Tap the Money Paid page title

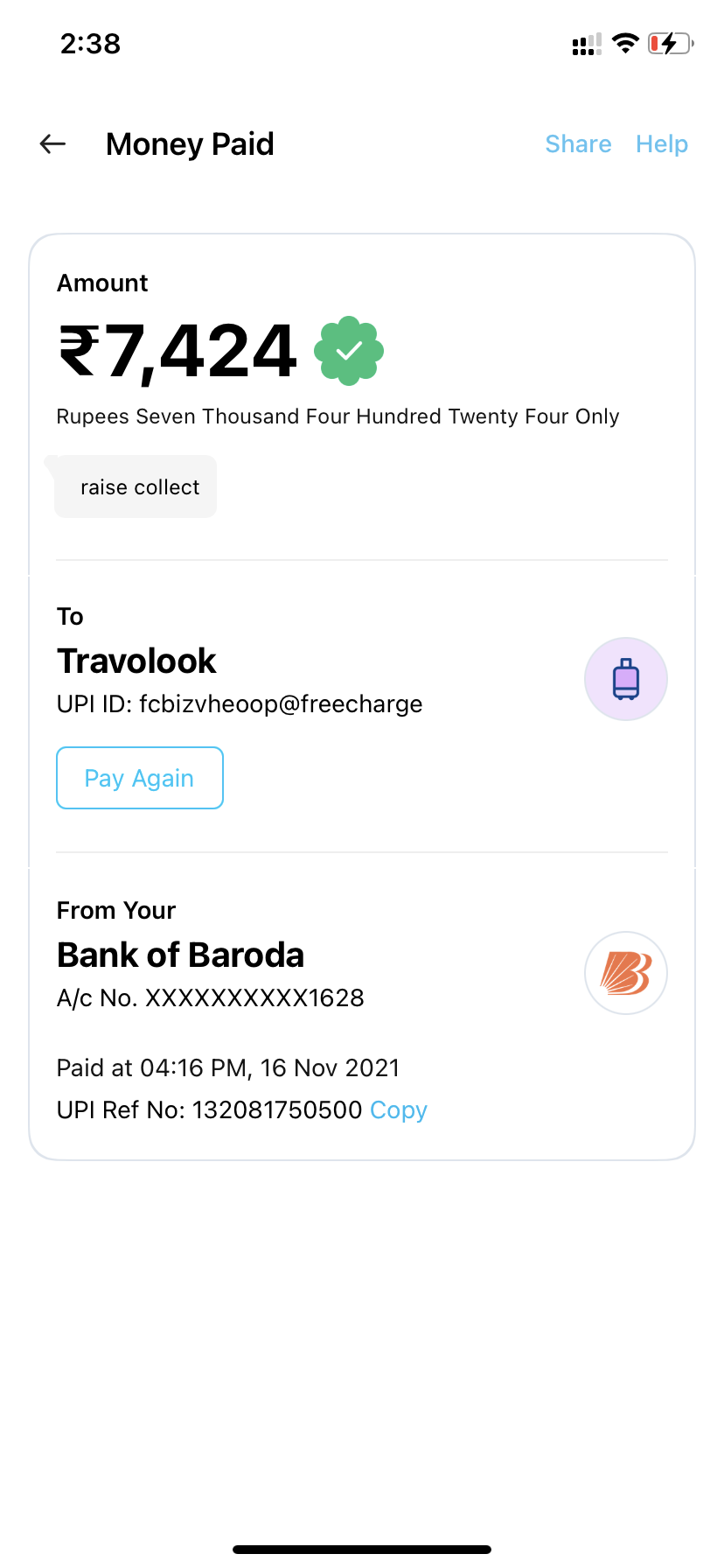point(190,144)
